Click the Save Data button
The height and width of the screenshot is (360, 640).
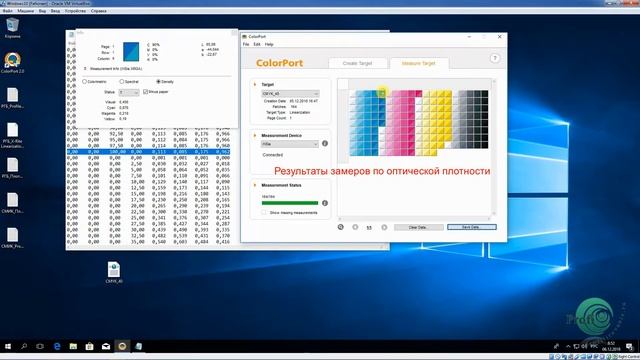pyautogui.click(x=472, y=227)
